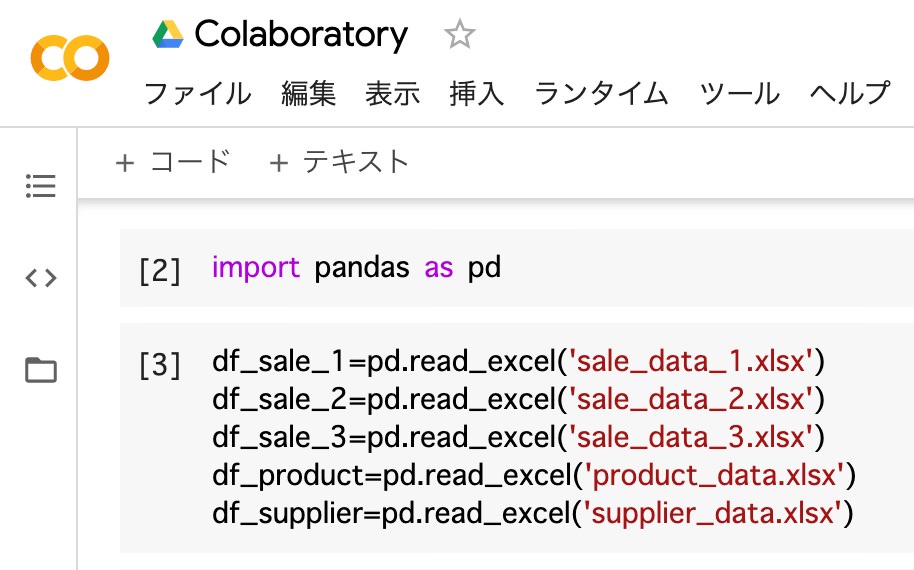Open the code snippets panel

[41, 278]
